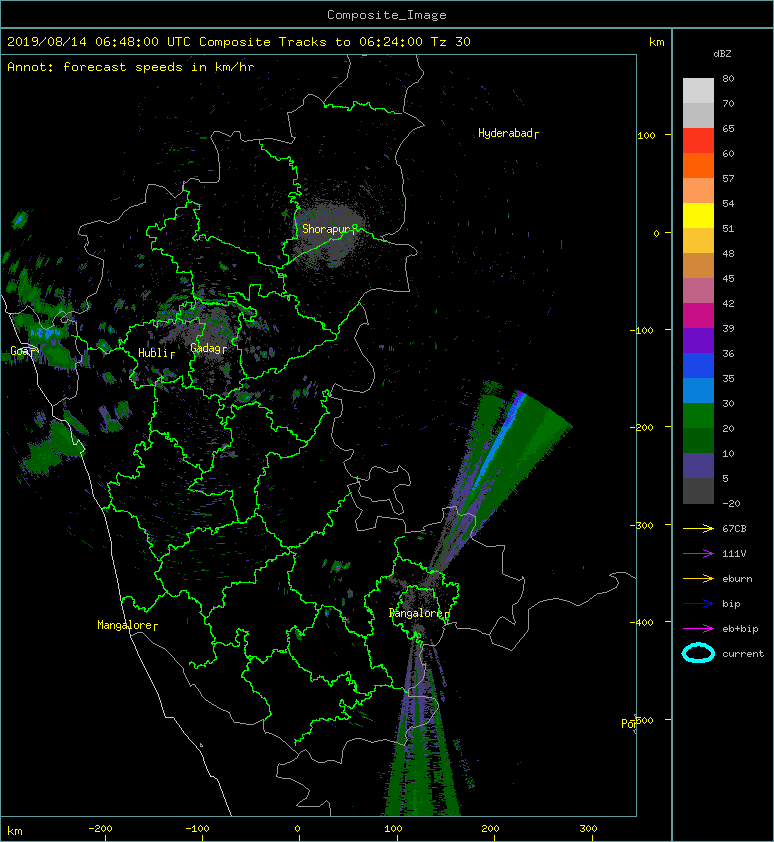The image size is (774, 842).
Task: Click the 'Composite_Image' title text
Action: (387, 15)
